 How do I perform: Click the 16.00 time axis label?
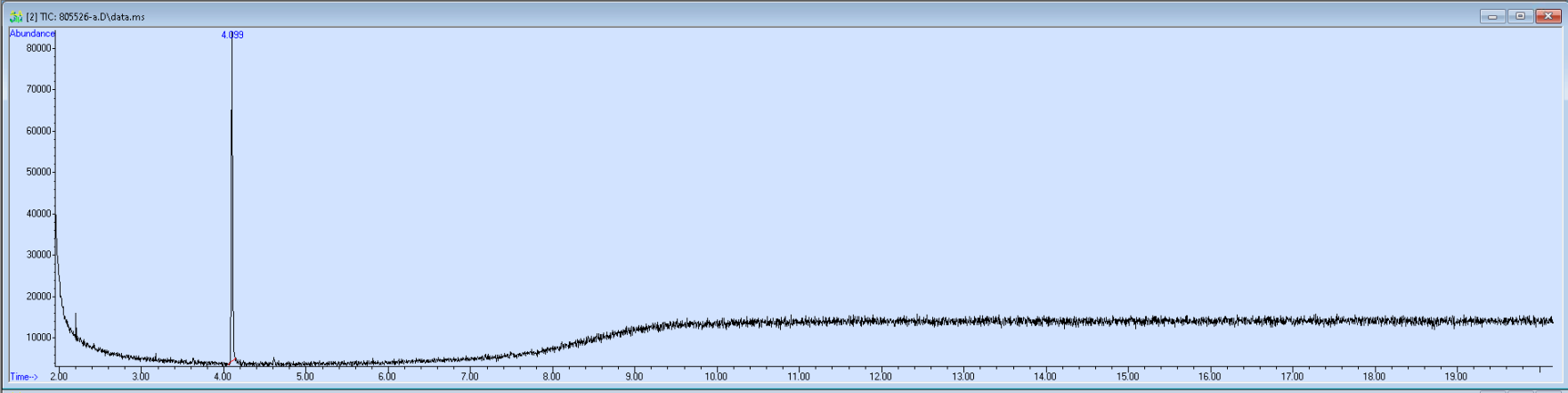click(x=1209, y=377)
